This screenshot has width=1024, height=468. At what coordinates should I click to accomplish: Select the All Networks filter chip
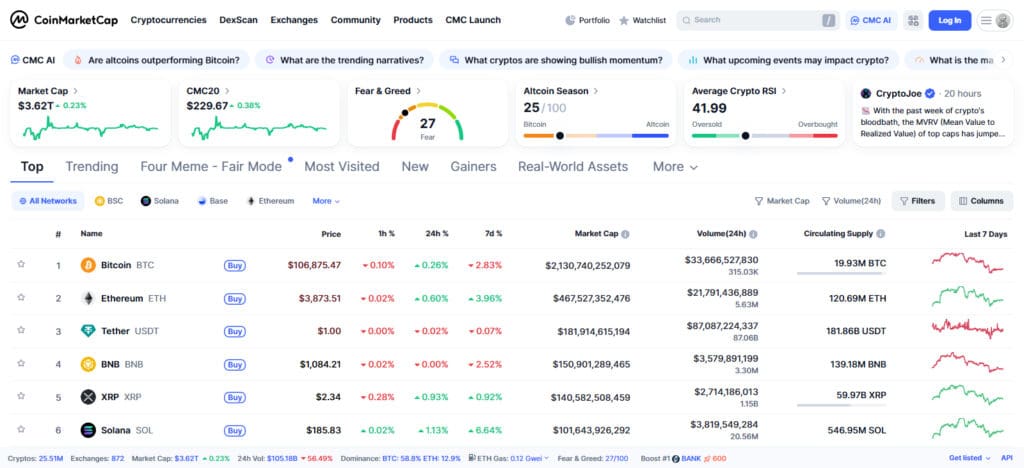pyautogui.click(x=47, y=201)
